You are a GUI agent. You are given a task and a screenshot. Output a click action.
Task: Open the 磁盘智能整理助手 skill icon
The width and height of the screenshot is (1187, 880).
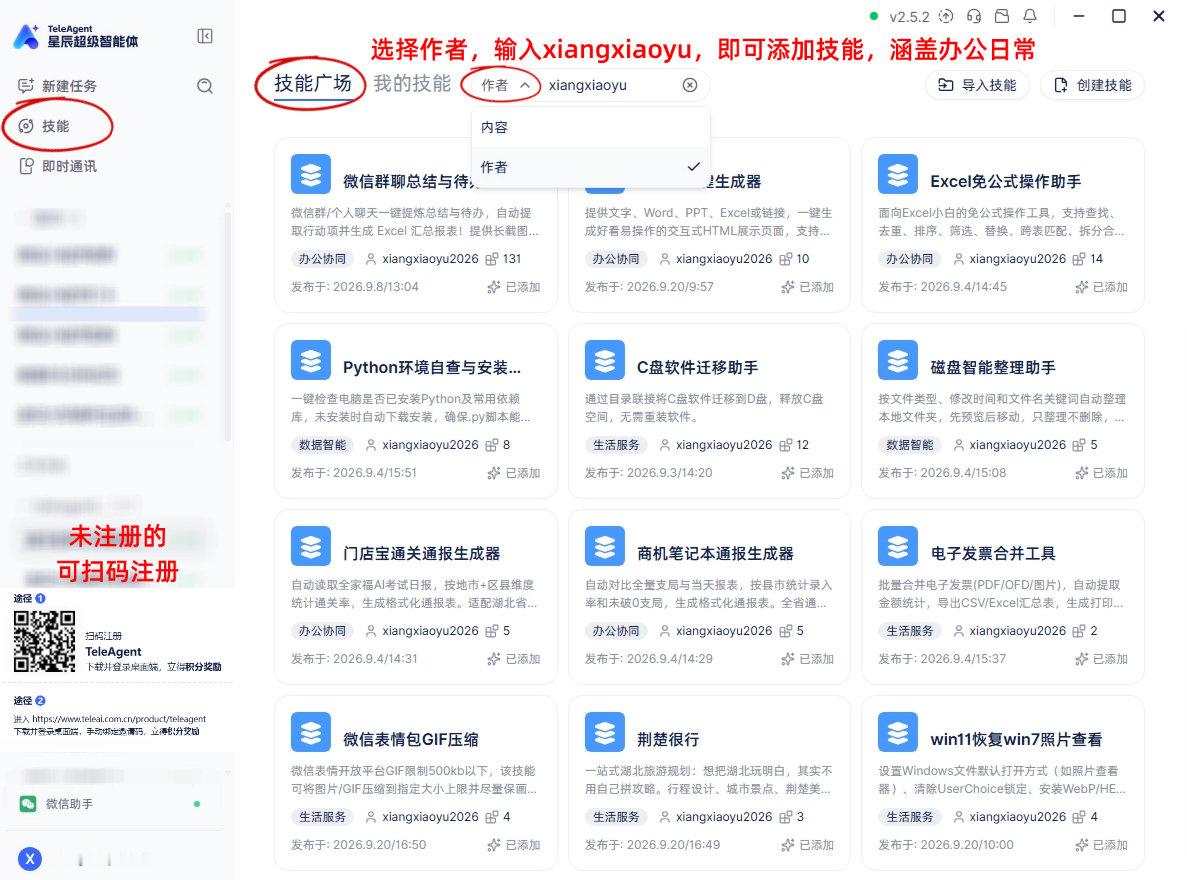[x=898, y=360]
